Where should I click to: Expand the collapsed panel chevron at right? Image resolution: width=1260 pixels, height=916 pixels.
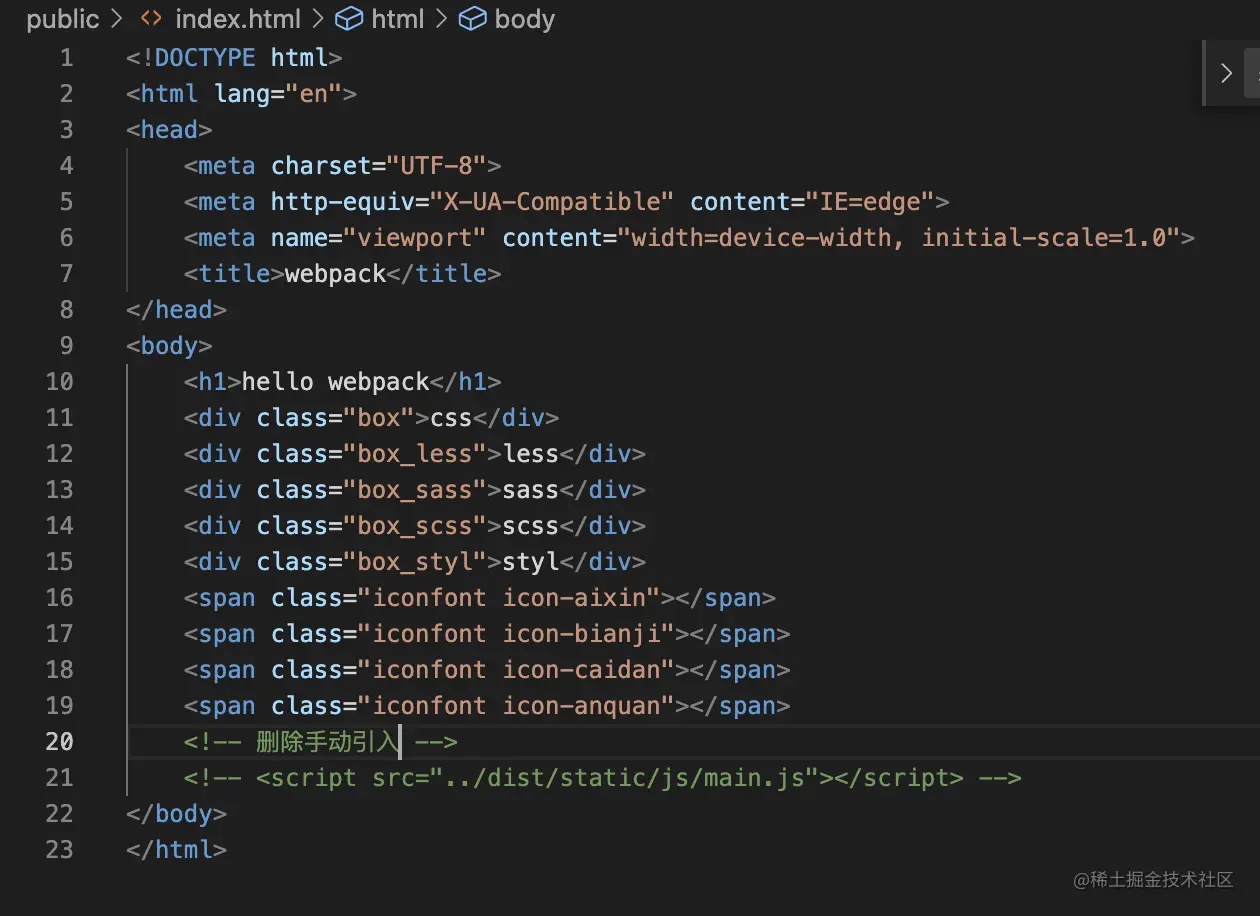pos(1226,73)
